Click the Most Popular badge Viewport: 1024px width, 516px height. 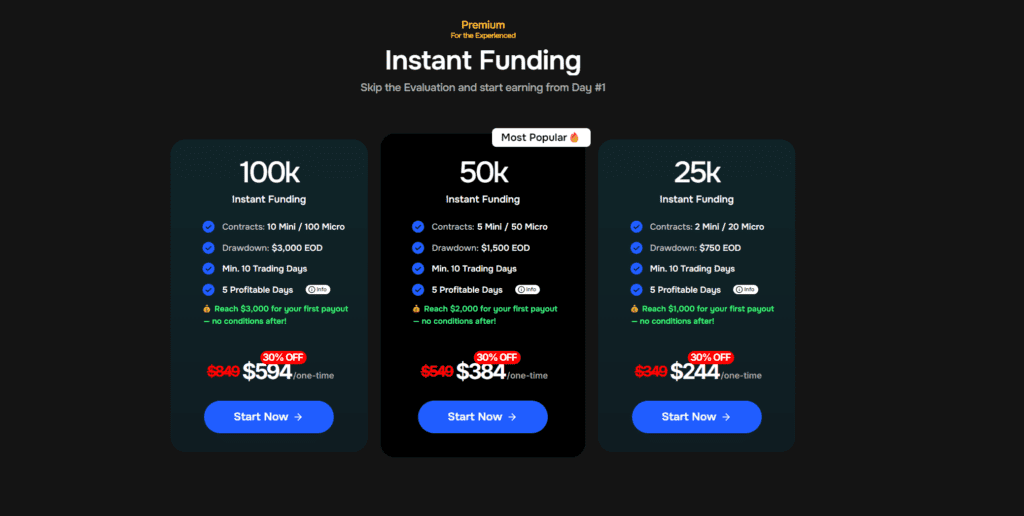[540, 138]
